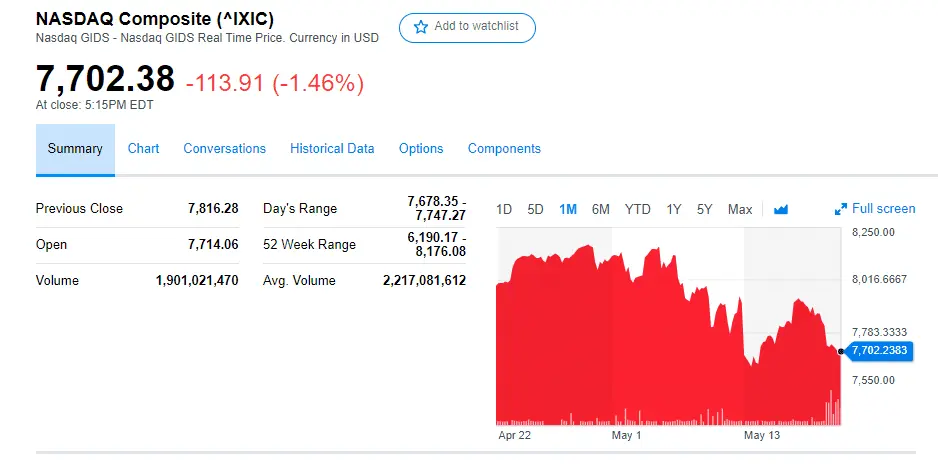Select the 1M chart range
The height and width of the screenshot is (475, 938).
pos(568,209)
